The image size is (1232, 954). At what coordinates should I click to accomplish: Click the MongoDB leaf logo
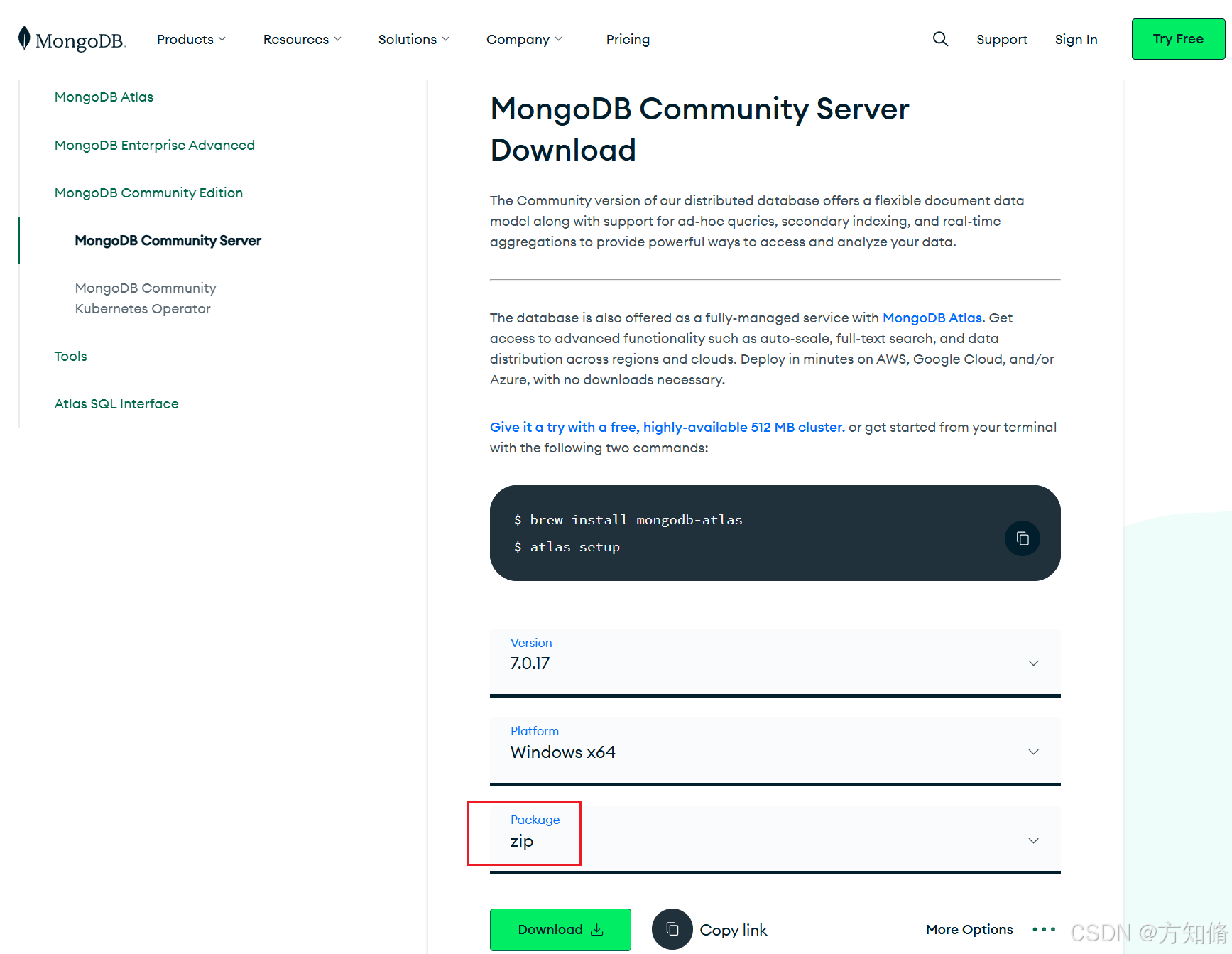(x=26, y=39)
